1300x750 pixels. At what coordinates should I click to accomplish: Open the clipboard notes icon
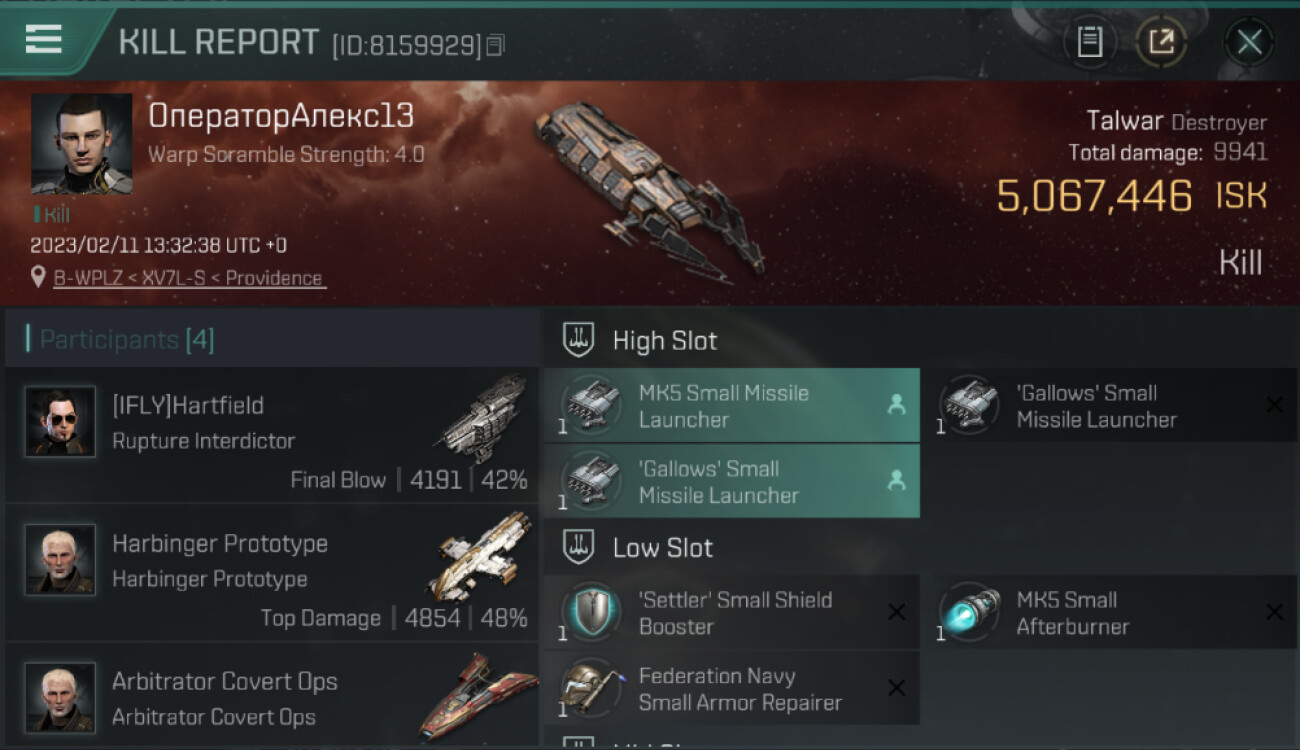[x=1089, y=42]
